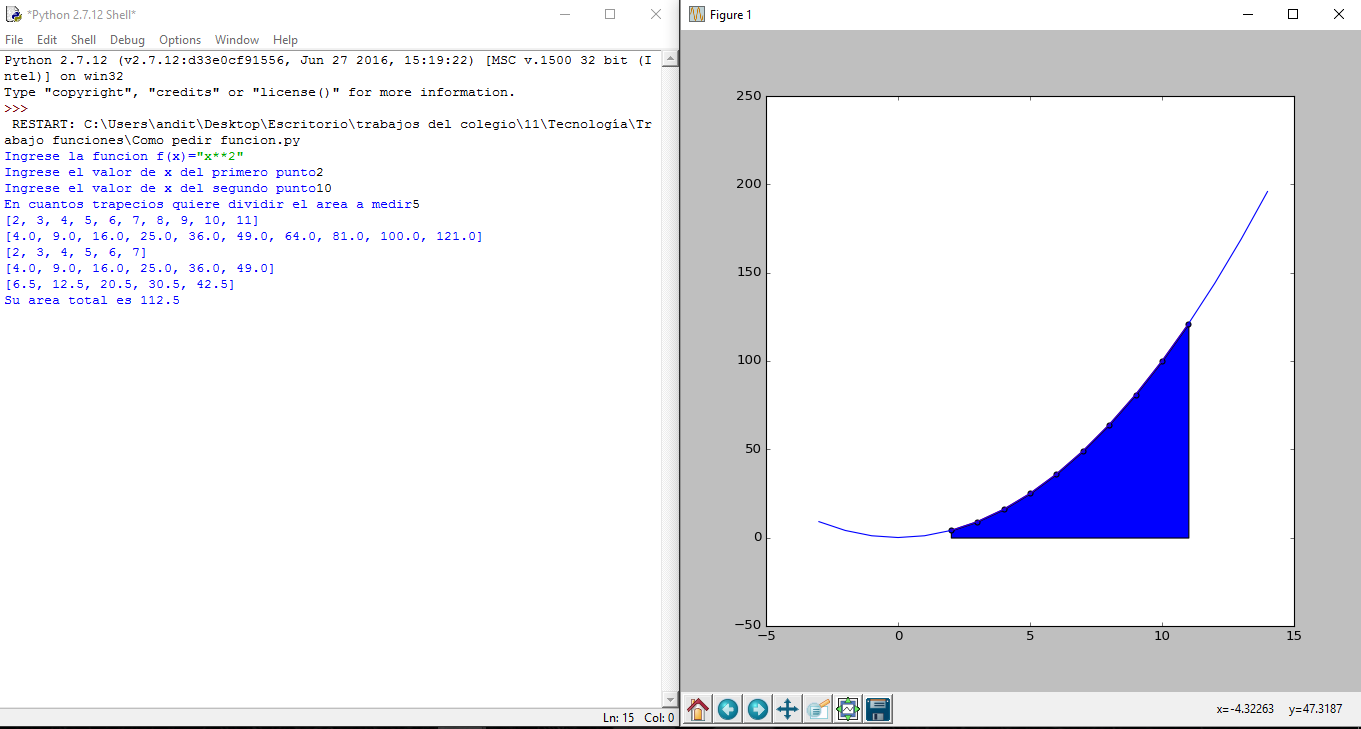Open the Help menu in Python Shell

[x=285, y=40]
